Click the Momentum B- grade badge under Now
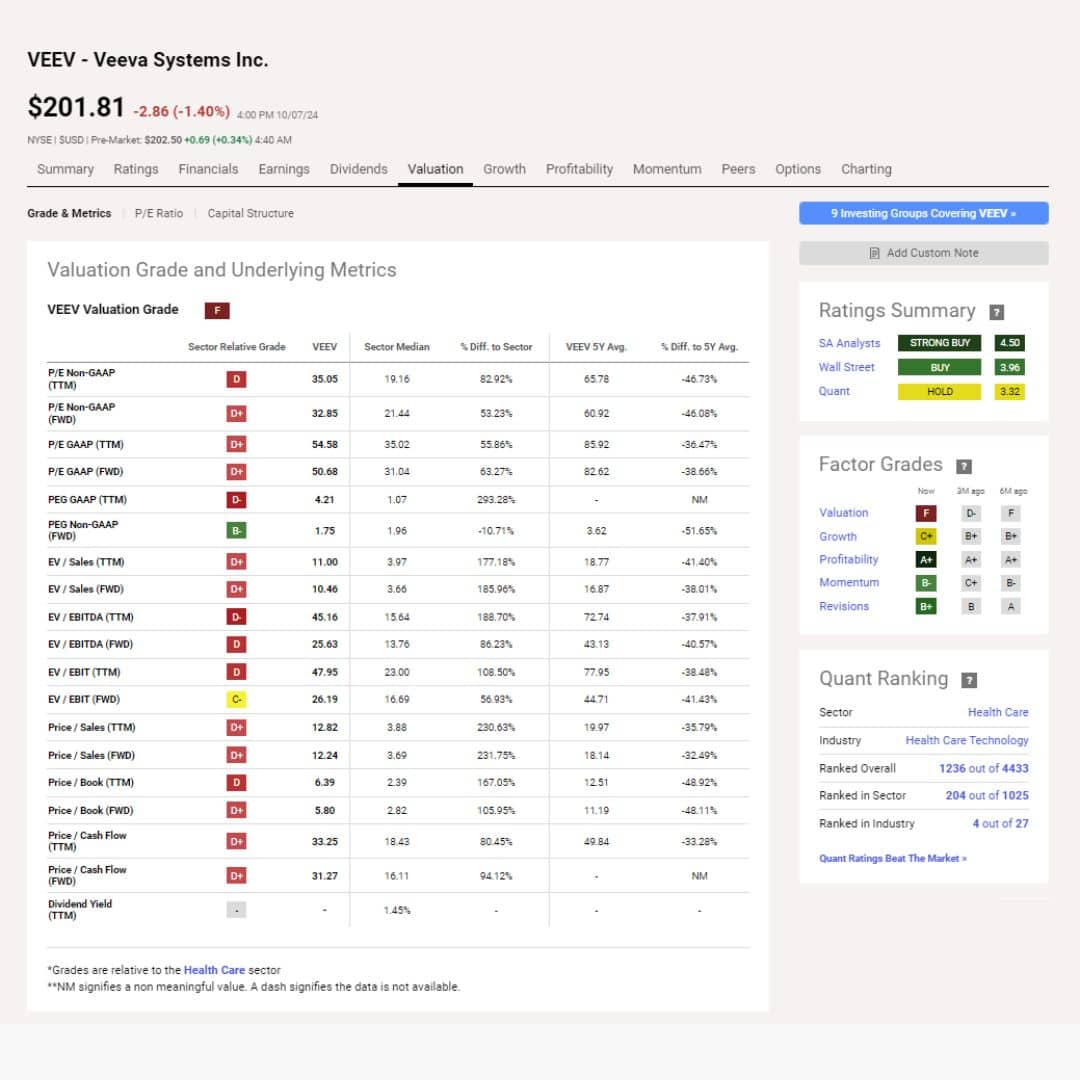Screen dimensions: 1080x1080 pos(926,583)
